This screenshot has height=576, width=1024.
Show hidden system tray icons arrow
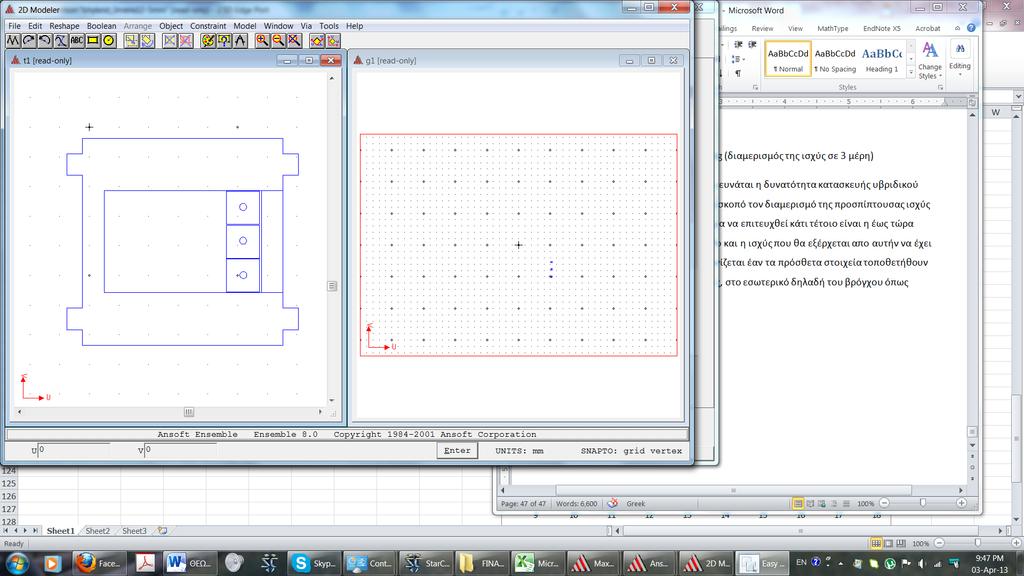(x=840, y=563)
